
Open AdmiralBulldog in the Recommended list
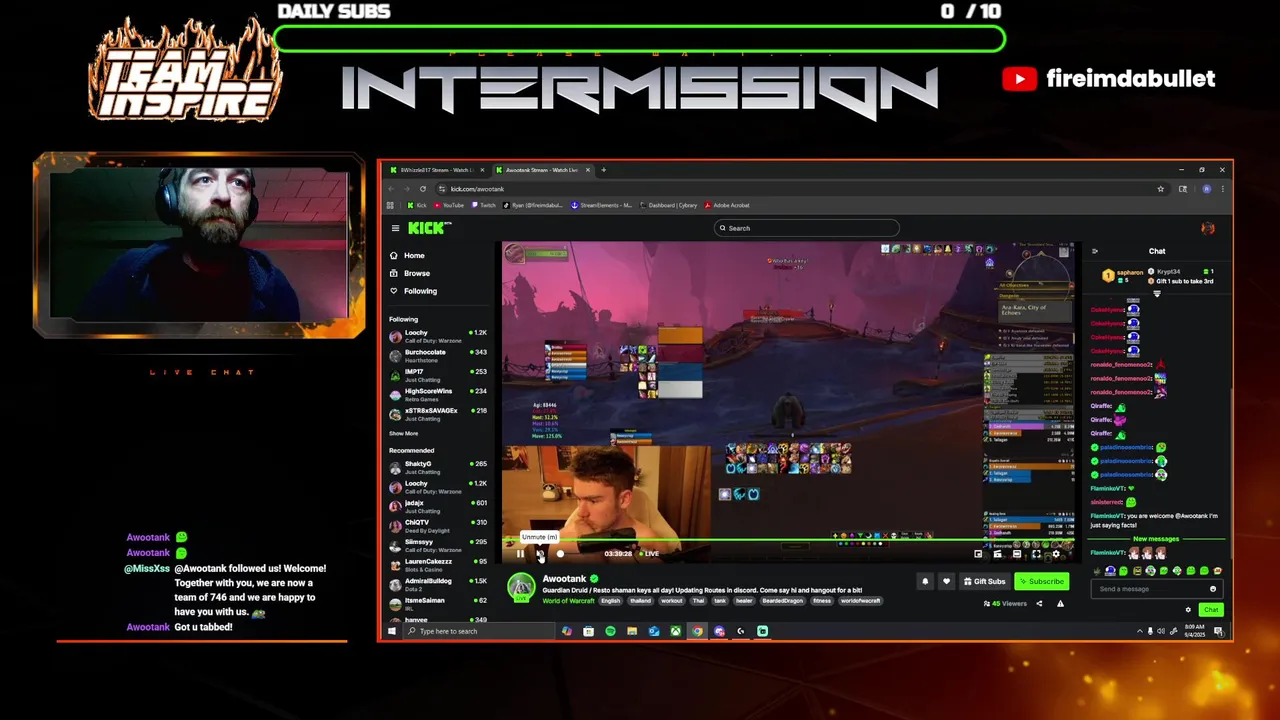[x=438, y=584]
